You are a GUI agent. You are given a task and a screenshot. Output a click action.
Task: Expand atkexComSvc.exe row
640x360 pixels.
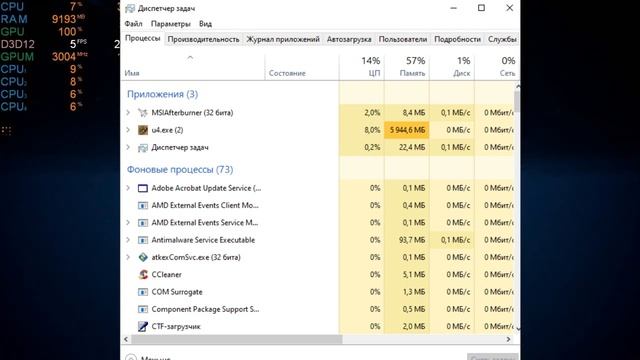(128, 258)
